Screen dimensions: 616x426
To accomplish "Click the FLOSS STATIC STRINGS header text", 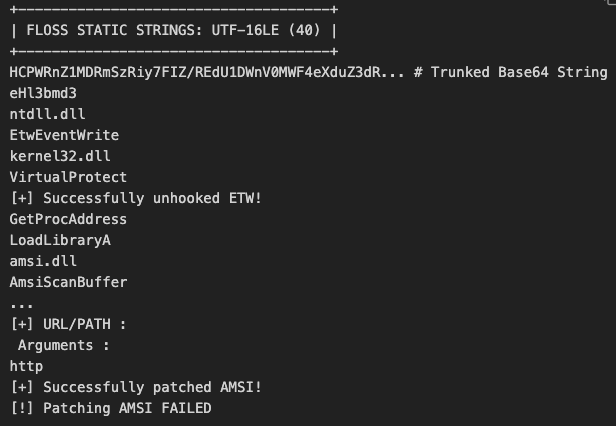I will tap(173, 29).
